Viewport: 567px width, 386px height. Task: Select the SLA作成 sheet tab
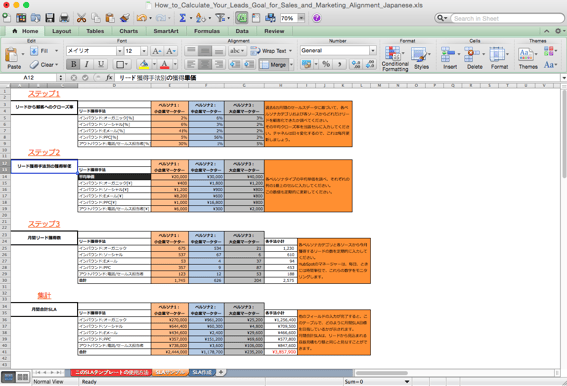(202, 372)
